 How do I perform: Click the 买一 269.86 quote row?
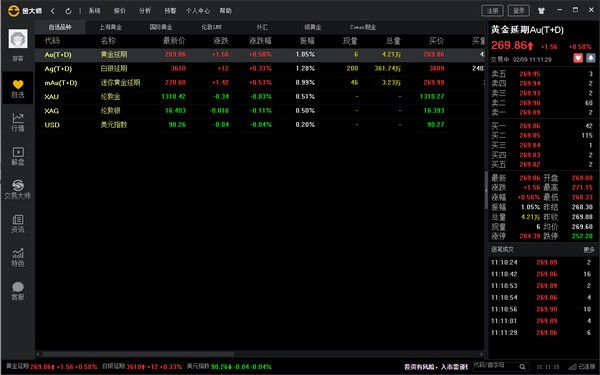point(542,126)
